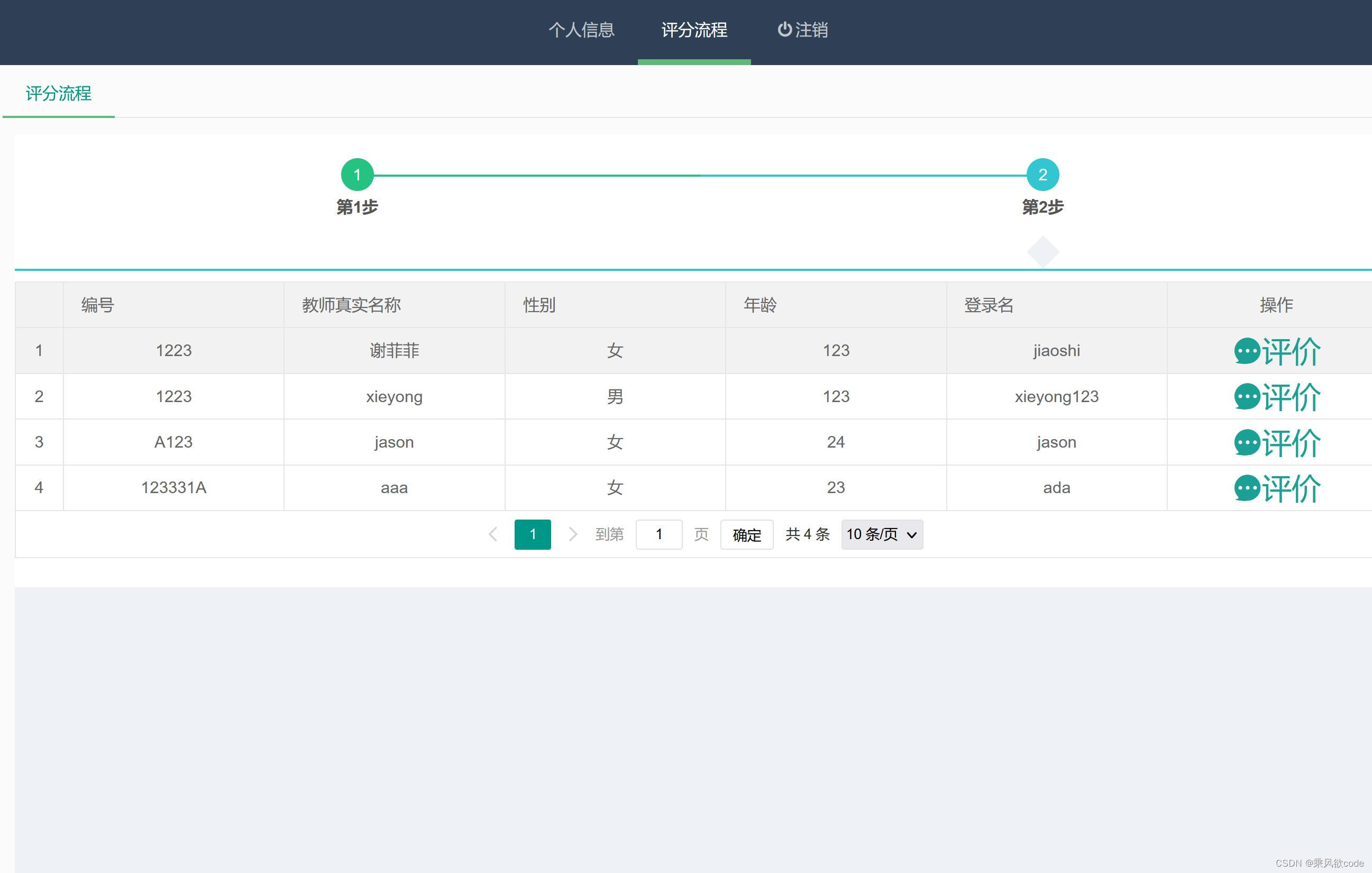
Task: Click the 确定 button to jump pages
Action: click(x=746, y=534)
